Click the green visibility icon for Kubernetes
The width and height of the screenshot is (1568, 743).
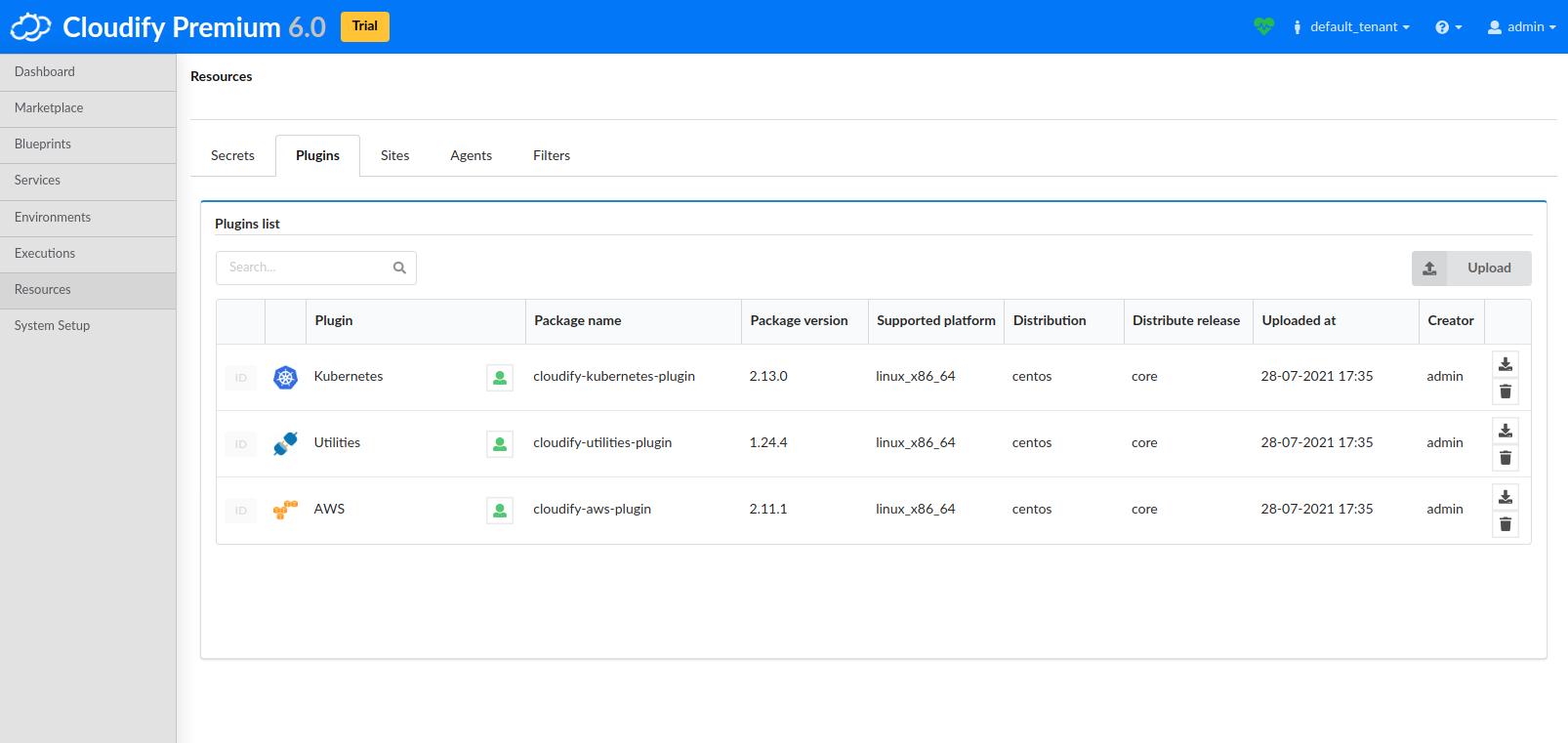coord(500,378)
